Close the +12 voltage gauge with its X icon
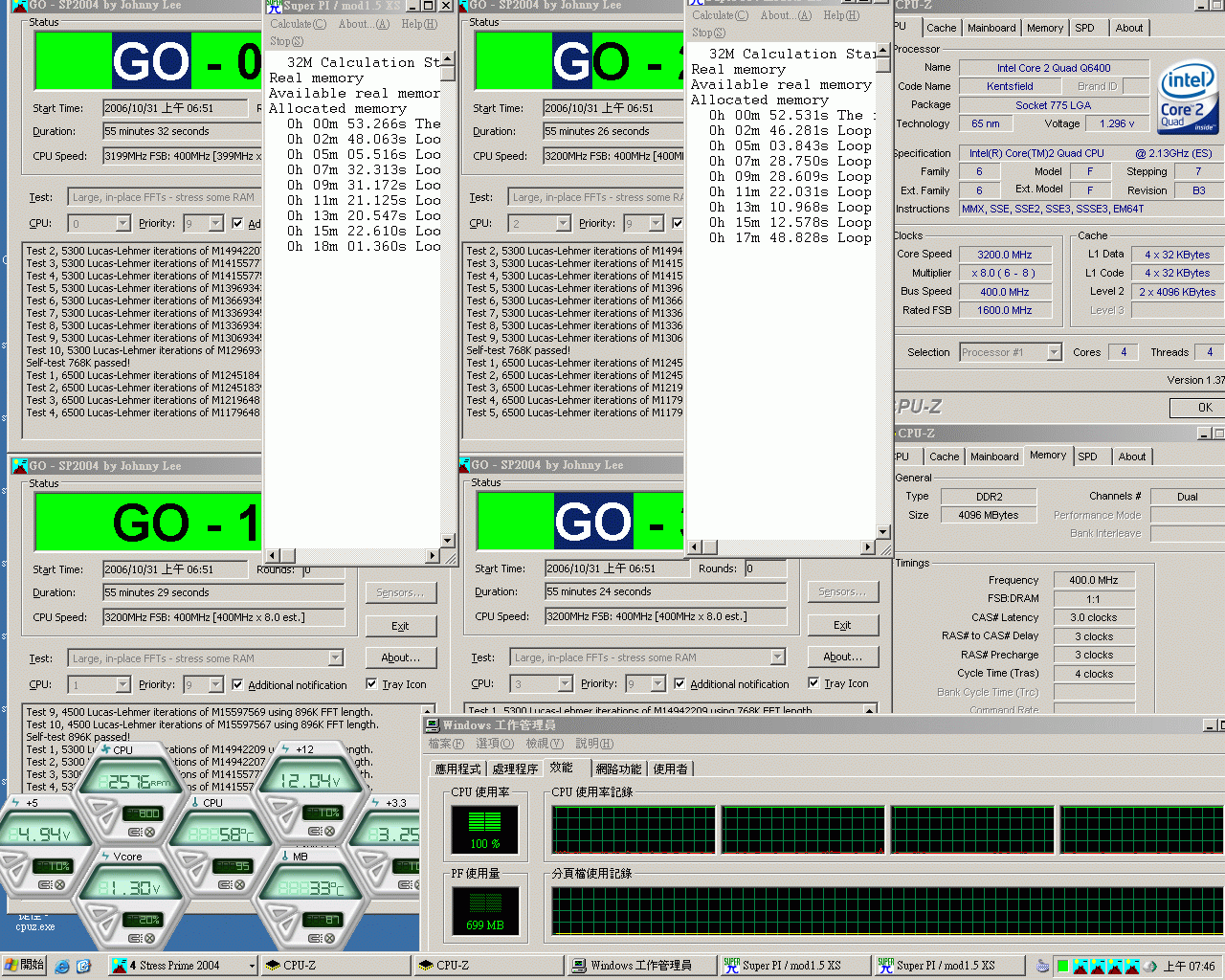The width and height of the screenshot is (1225, 980). tap(329, 832)
